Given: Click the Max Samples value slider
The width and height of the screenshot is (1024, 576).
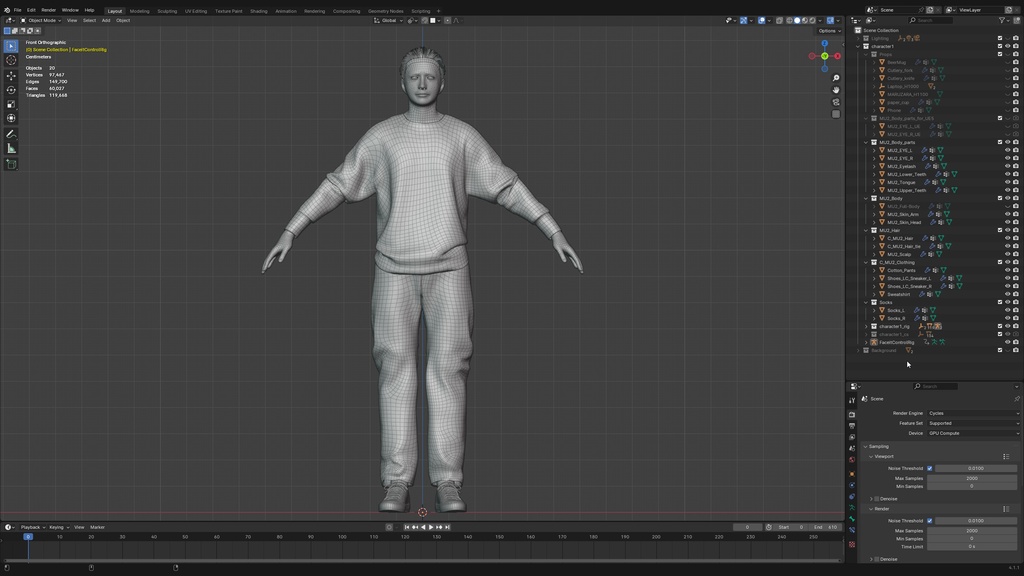Looking at the screenshot, I should [x=972, y=479].
